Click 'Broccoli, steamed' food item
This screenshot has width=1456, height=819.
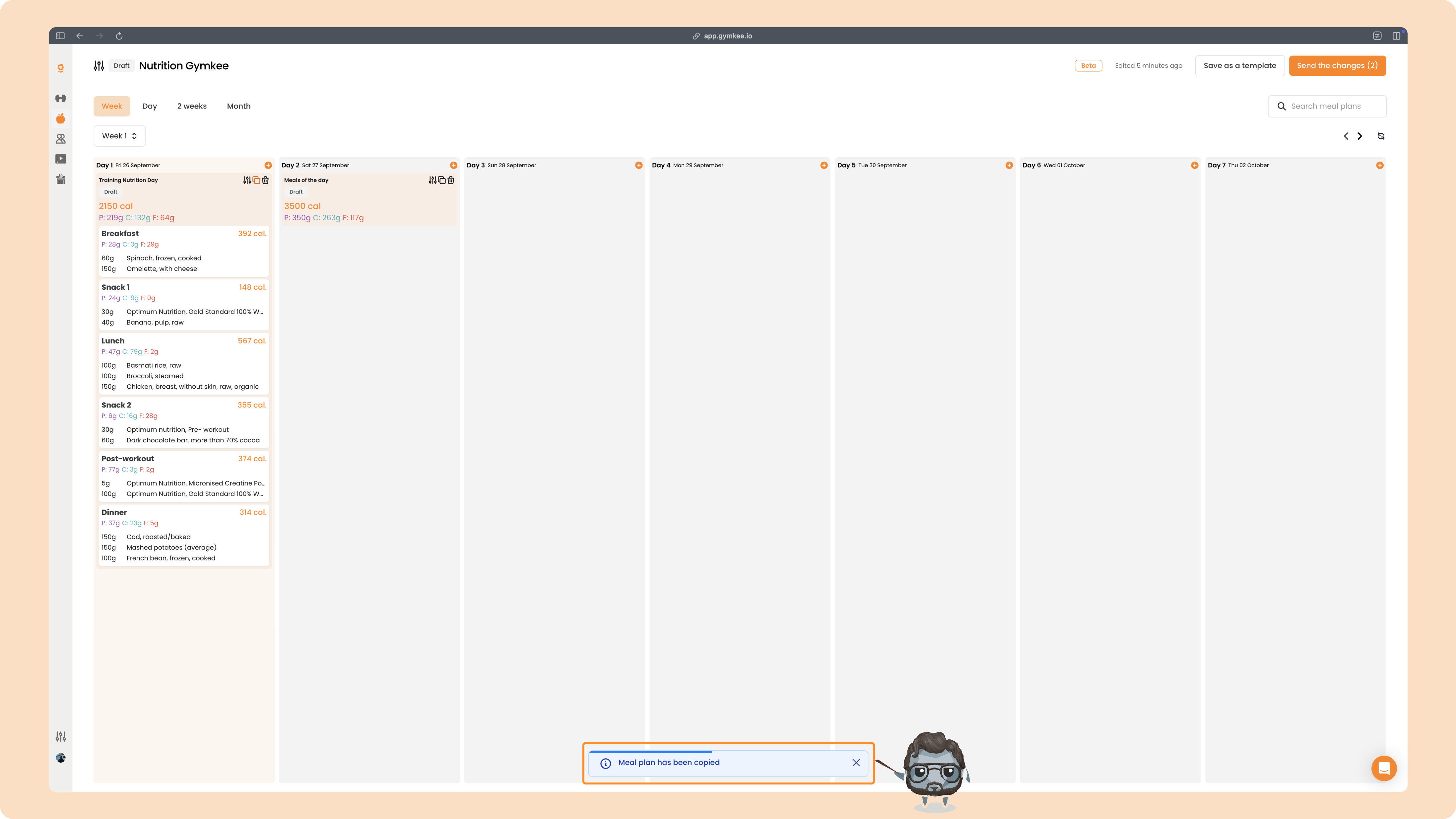pos(155,376)
